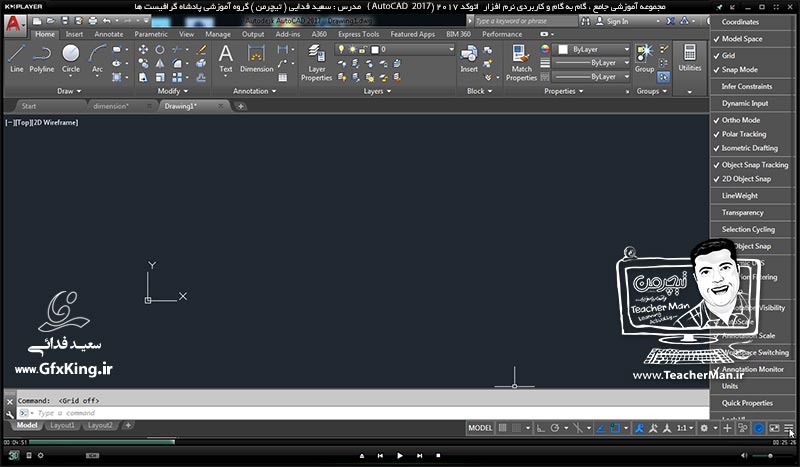
Task: Select the Mirror tool in Modify
Action: pyautogui.click(x=160, y=63)
